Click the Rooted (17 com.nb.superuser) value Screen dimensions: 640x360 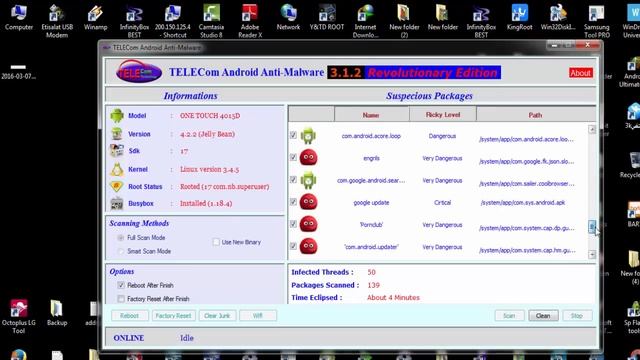click(224, 187)
